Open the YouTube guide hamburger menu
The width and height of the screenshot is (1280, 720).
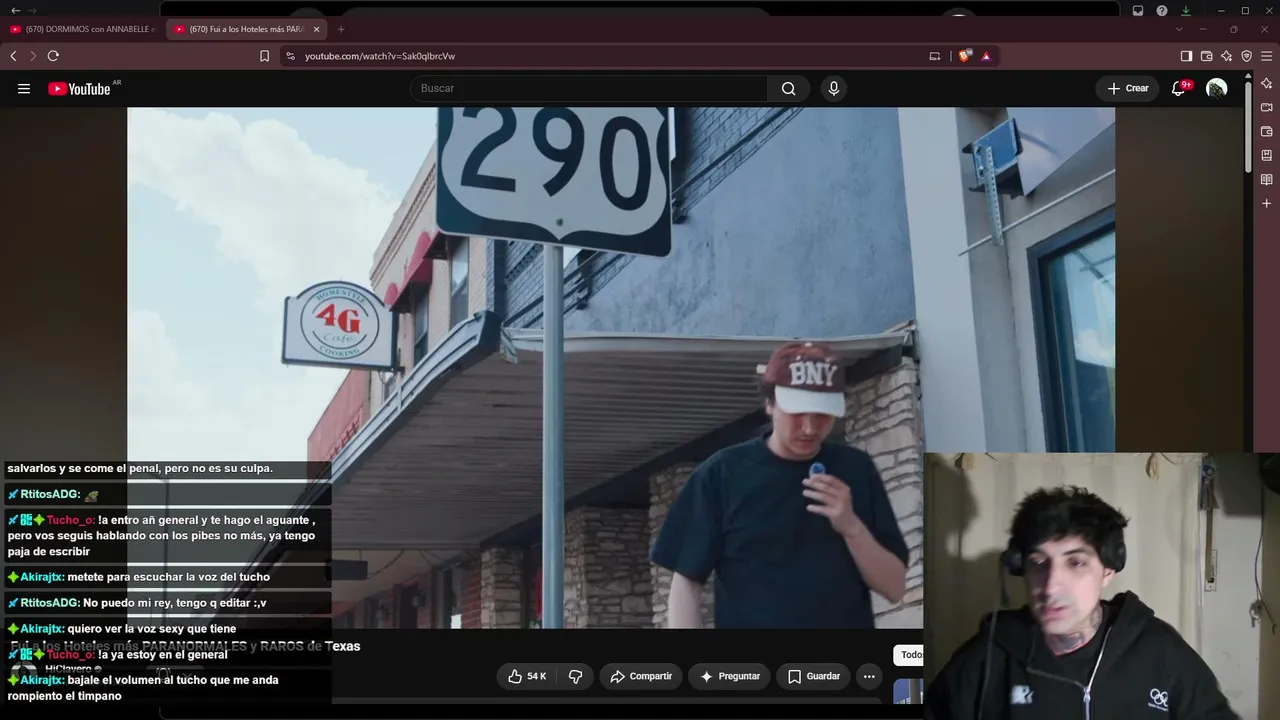(24, 89)
